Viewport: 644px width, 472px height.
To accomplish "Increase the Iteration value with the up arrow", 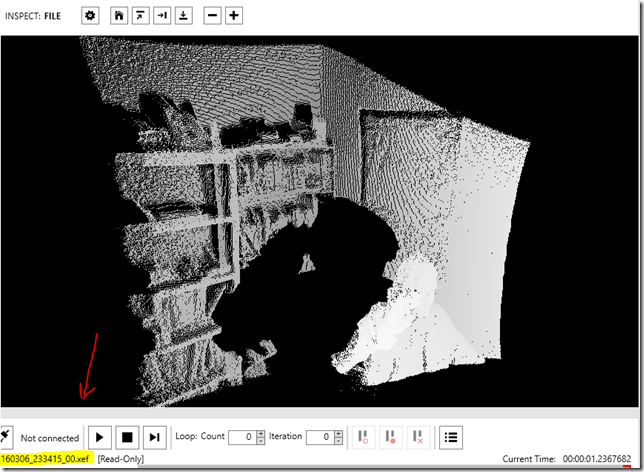I will point(338,433).
